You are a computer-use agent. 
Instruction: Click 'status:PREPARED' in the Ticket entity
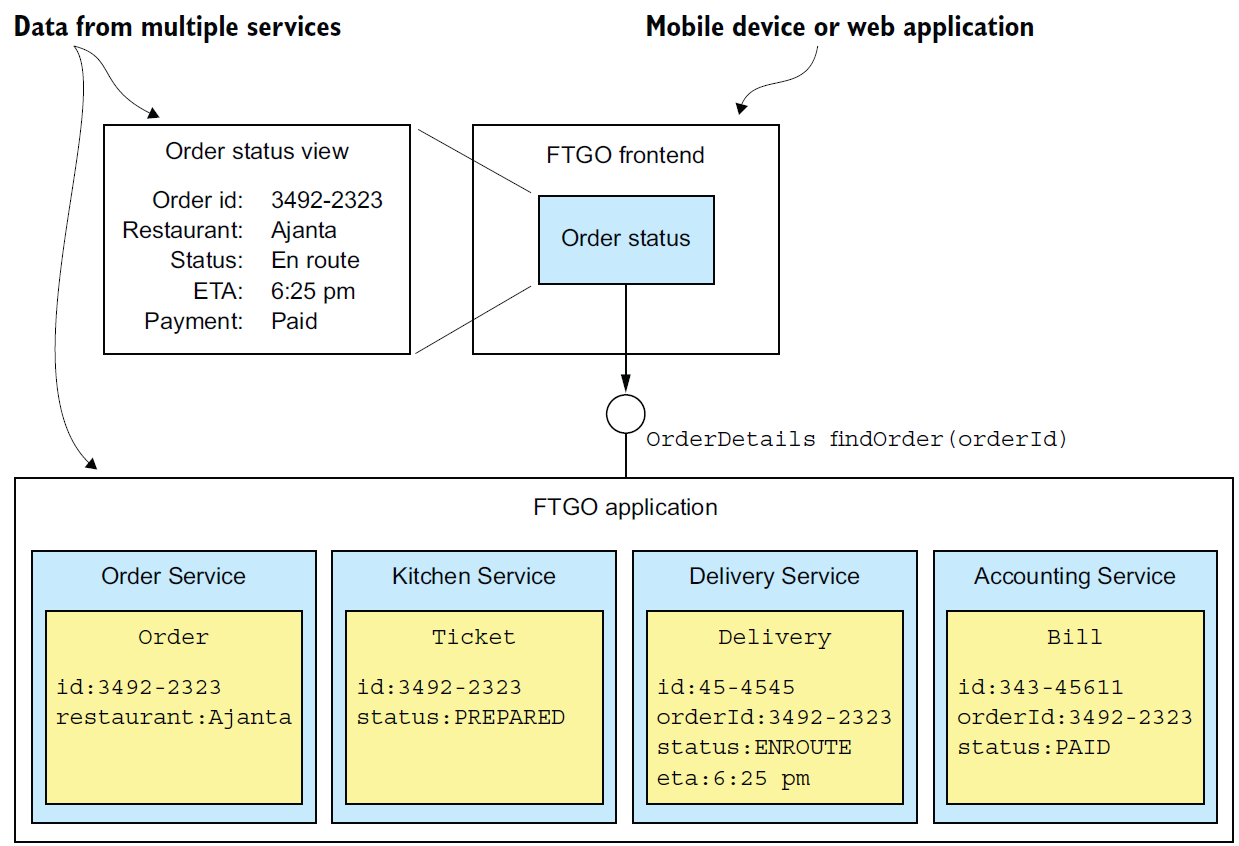point(461,717)
